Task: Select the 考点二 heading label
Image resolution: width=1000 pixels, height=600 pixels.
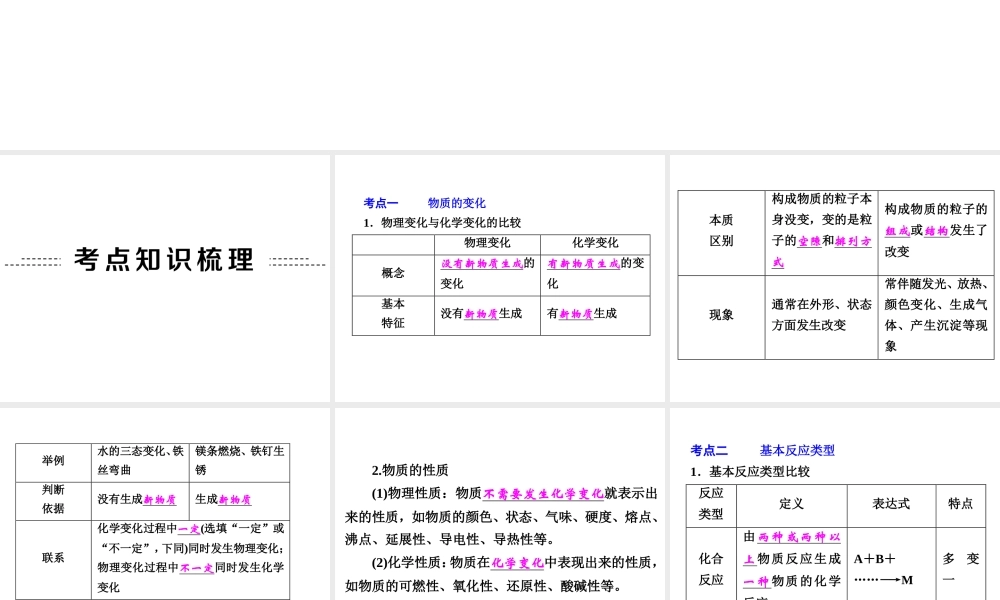Action: pos(709,450)
